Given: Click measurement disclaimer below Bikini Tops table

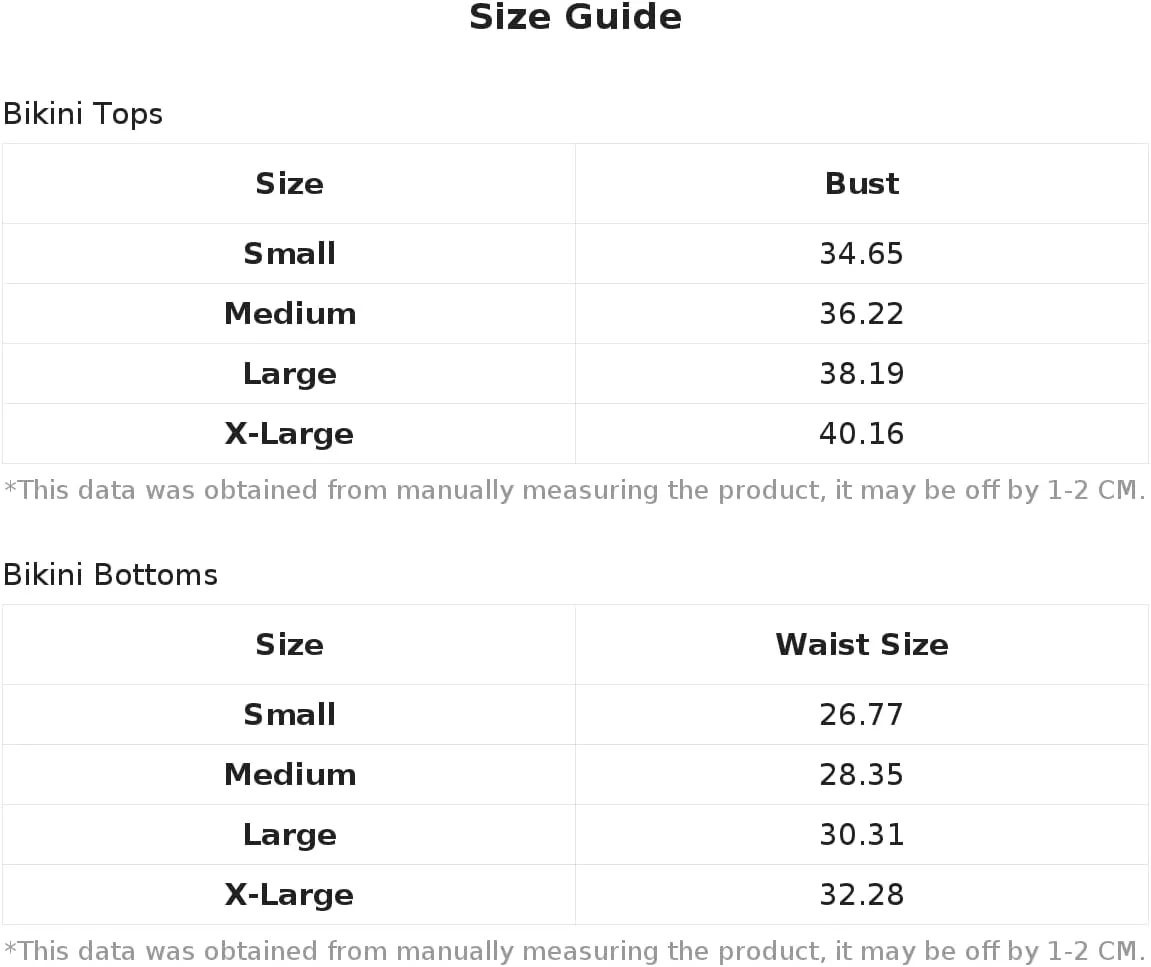Looking at the screenshot, I should [575, 490].
